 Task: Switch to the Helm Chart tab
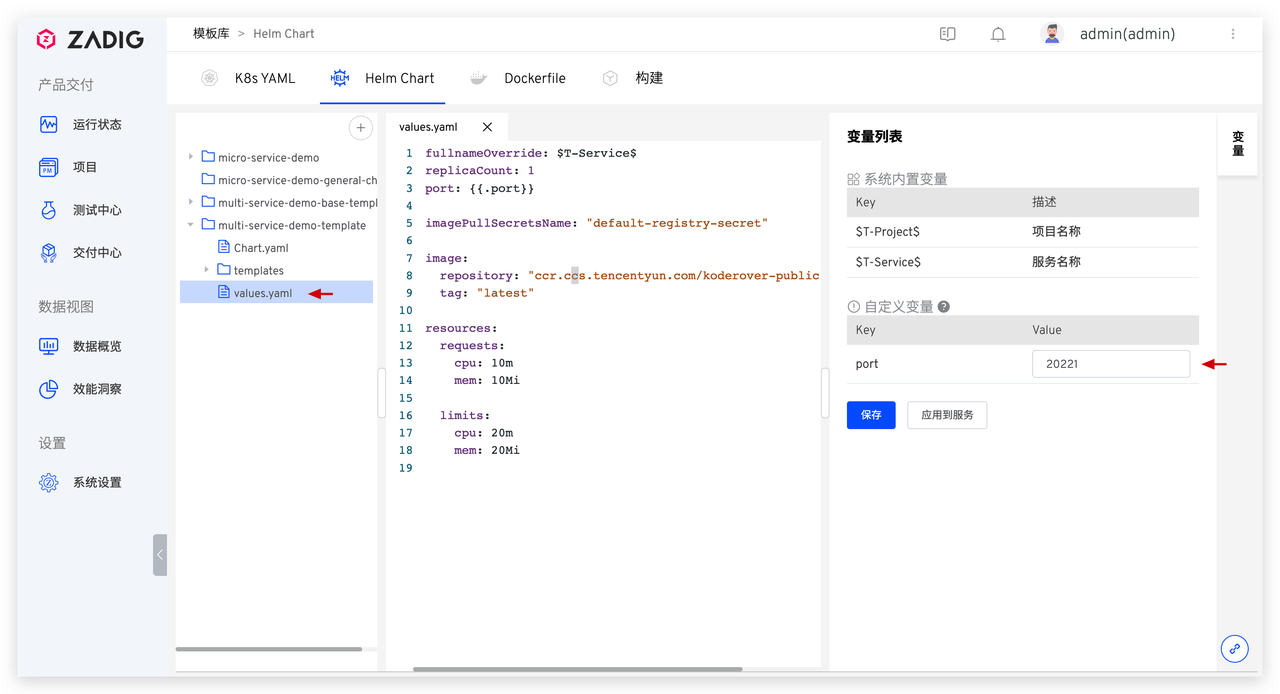383,78
